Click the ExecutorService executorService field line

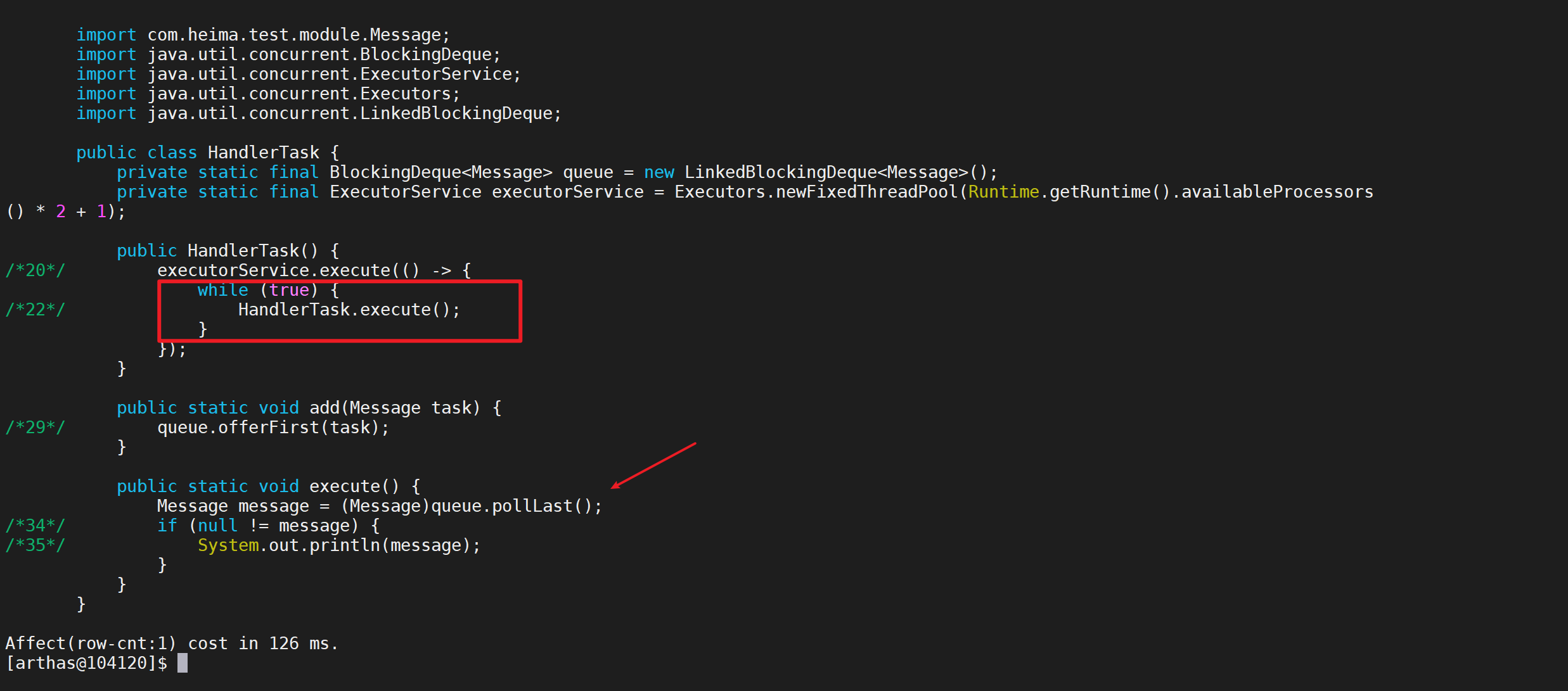[x=745, y=192]
